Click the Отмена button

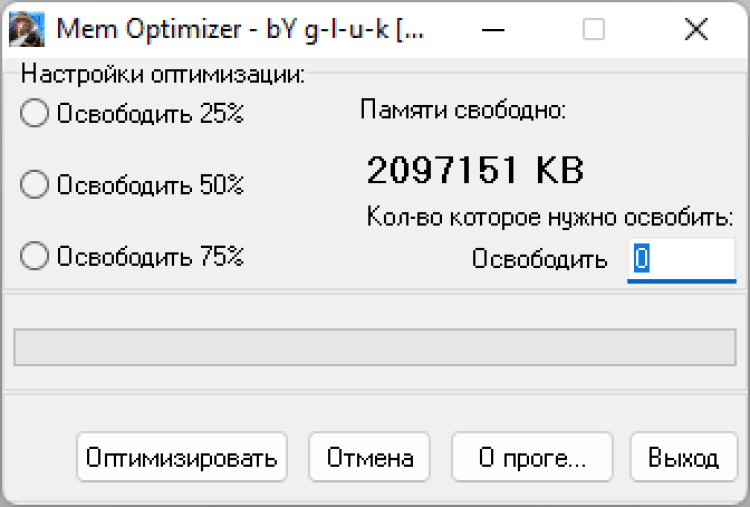tap(369, 458)
